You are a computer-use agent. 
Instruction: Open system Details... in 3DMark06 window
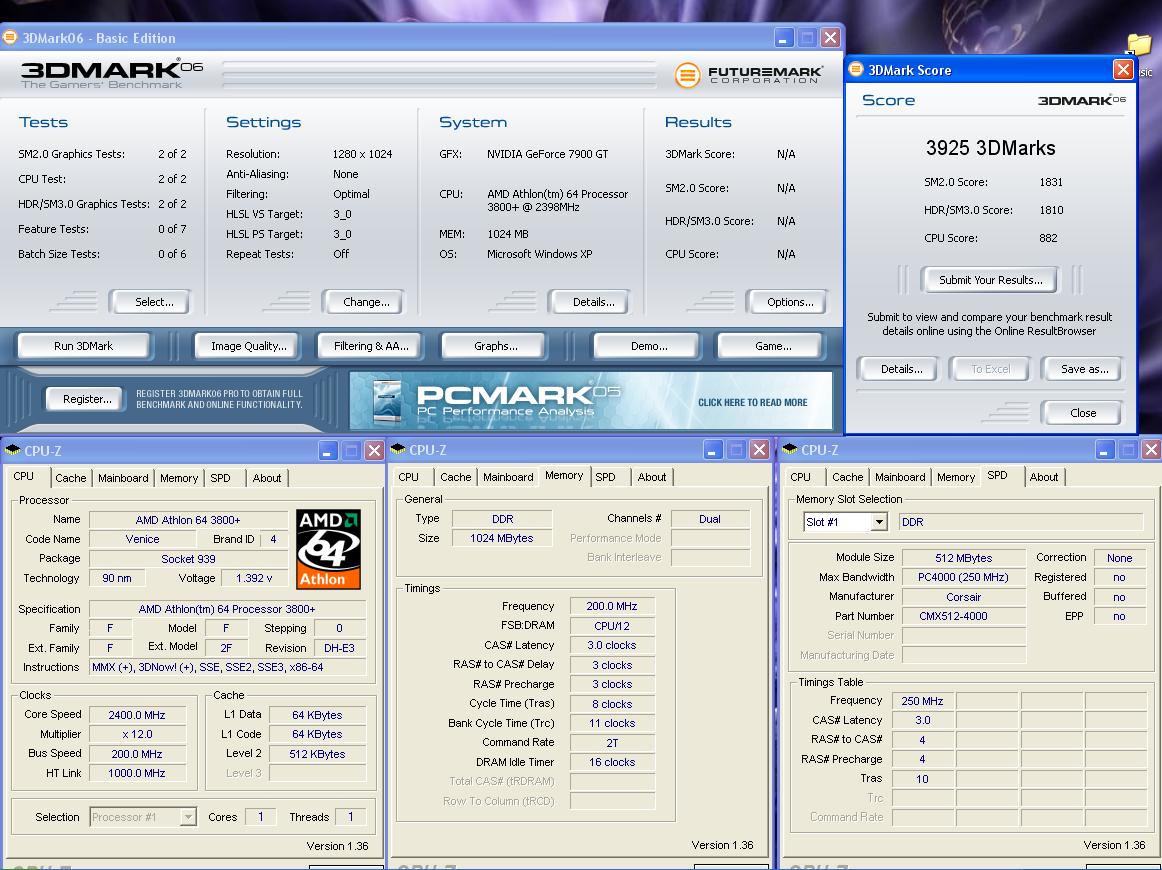590,302
